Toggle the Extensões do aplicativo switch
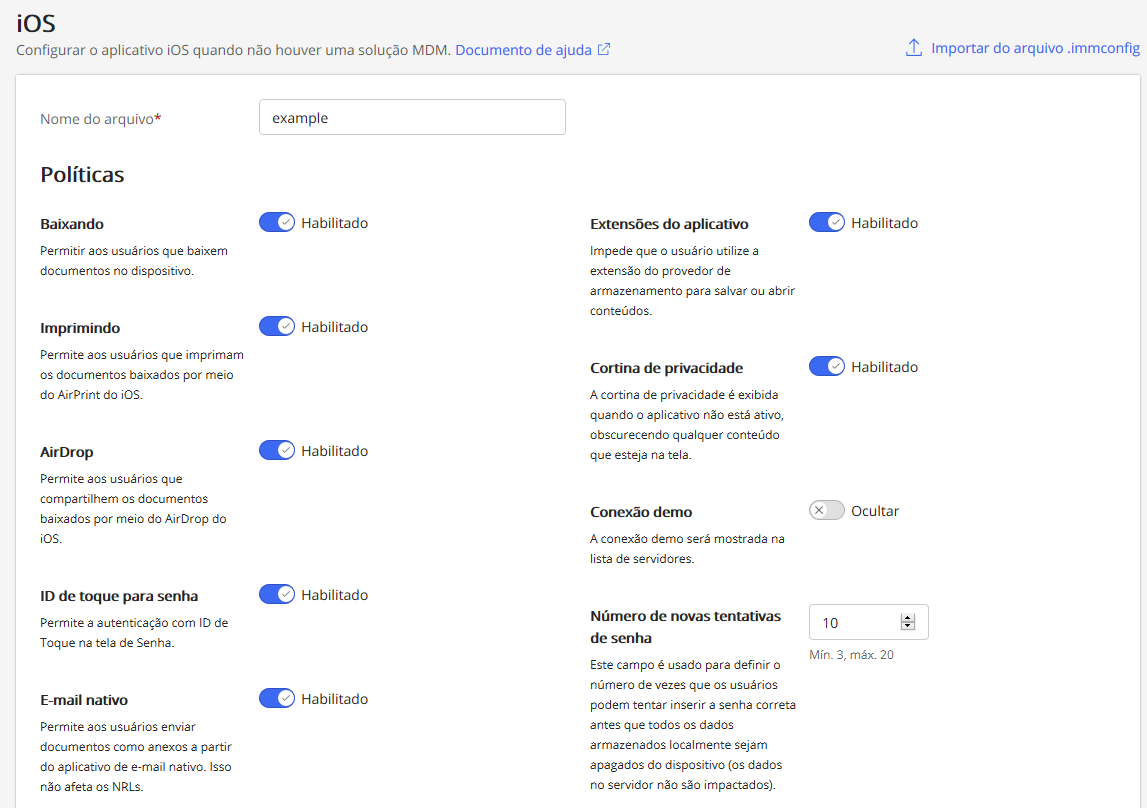The height and width of the screenshot is (808, 1147). point(827,223)
